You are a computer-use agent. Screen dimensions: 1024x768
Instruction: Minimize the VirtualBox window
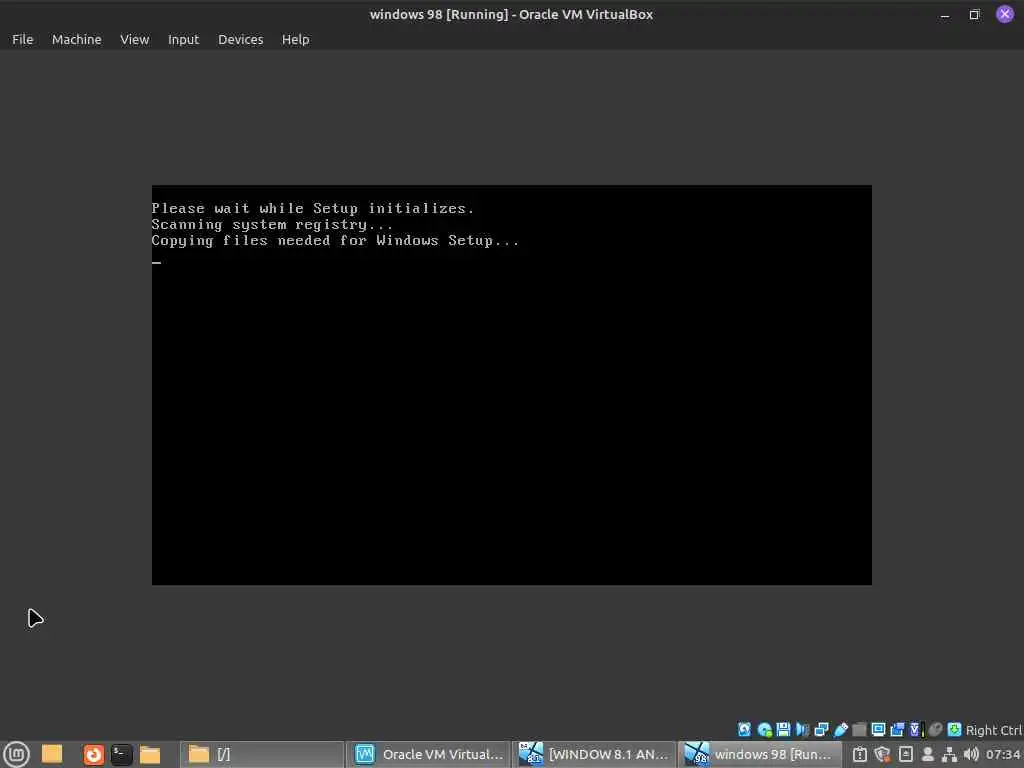[944, 14]
